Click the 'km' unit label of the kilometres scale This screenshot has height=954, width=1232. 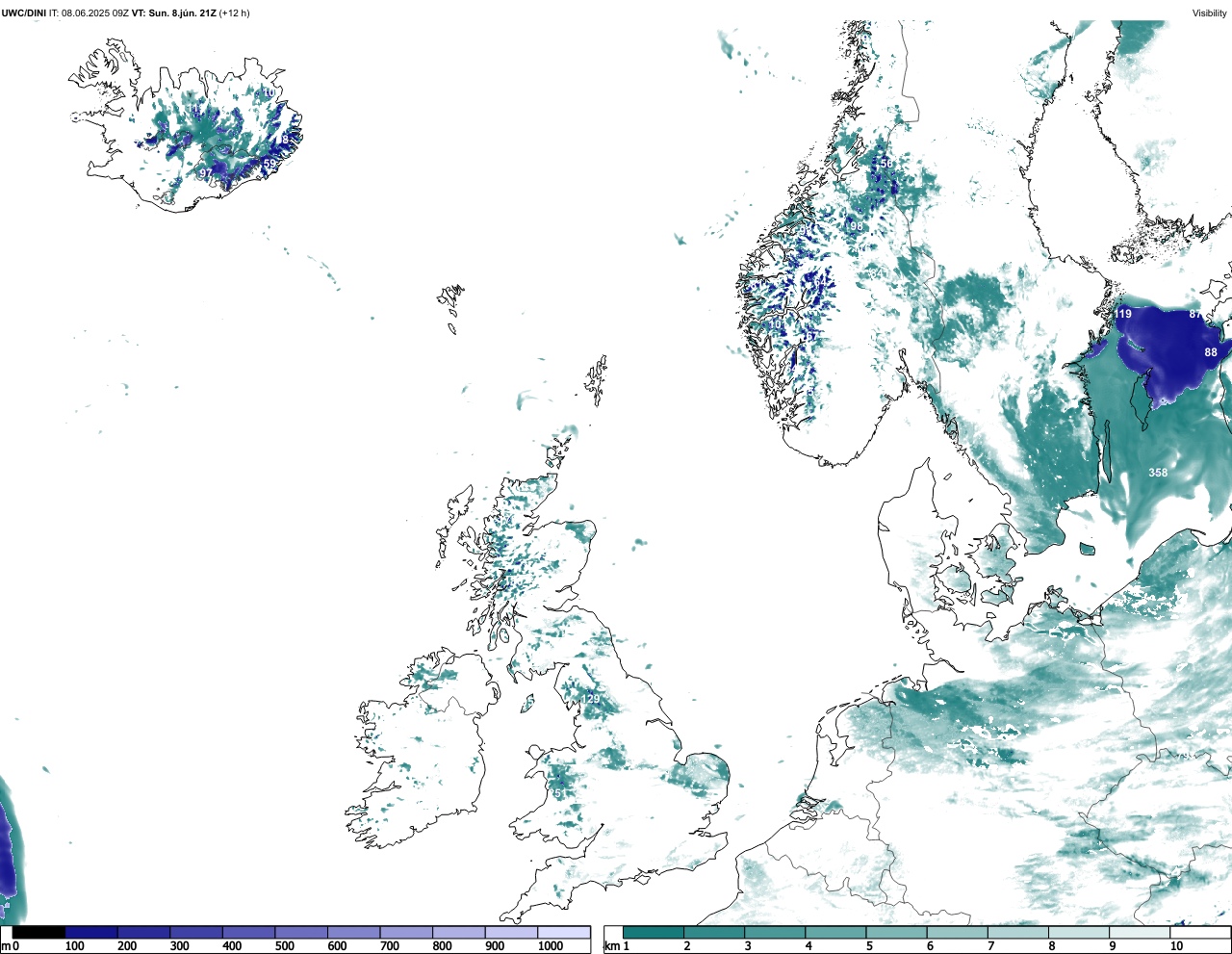point(611,946)
